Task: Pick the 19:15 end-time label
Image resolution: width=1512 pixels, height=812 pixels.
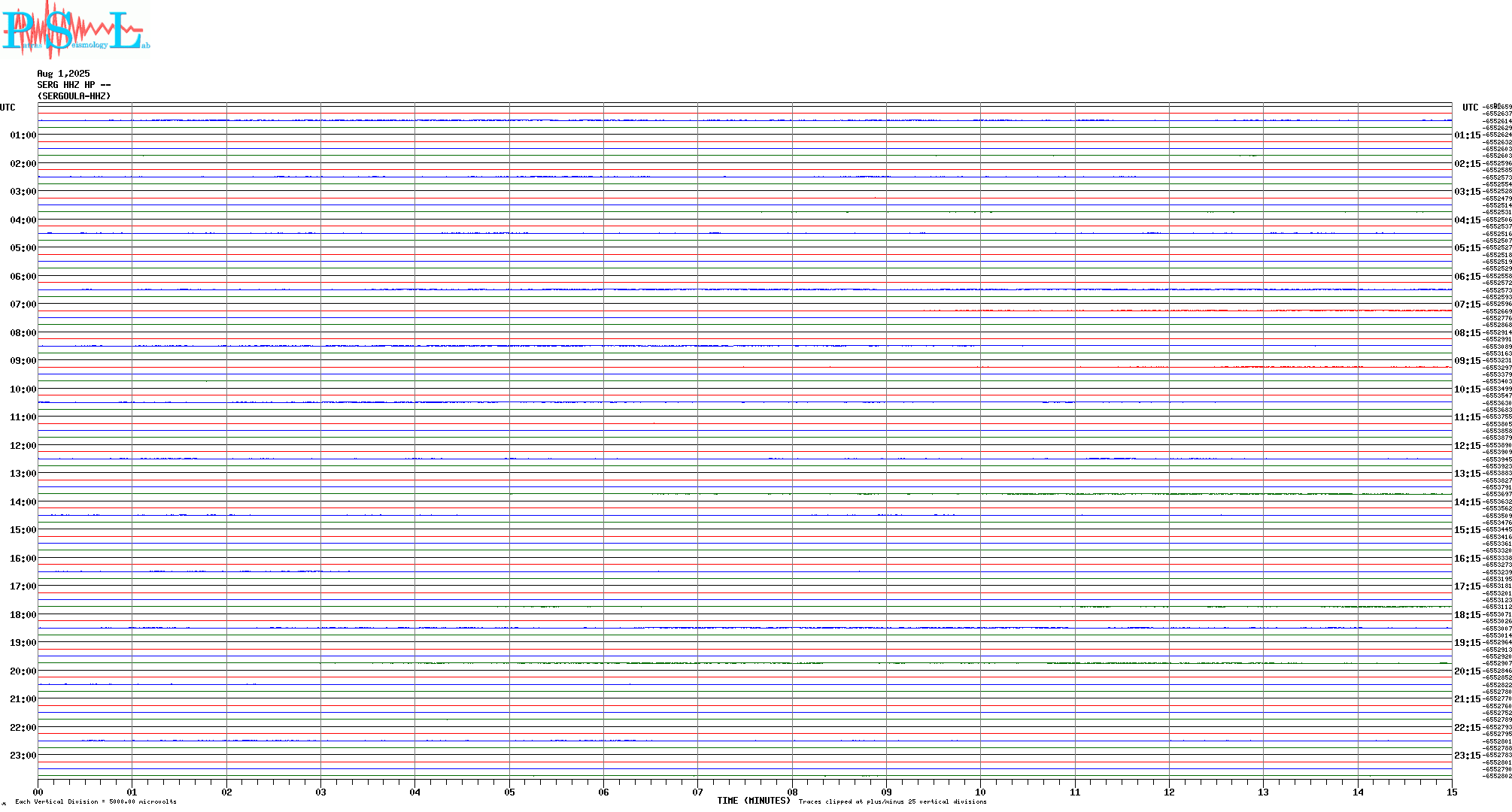Action: pos(1468,643)
